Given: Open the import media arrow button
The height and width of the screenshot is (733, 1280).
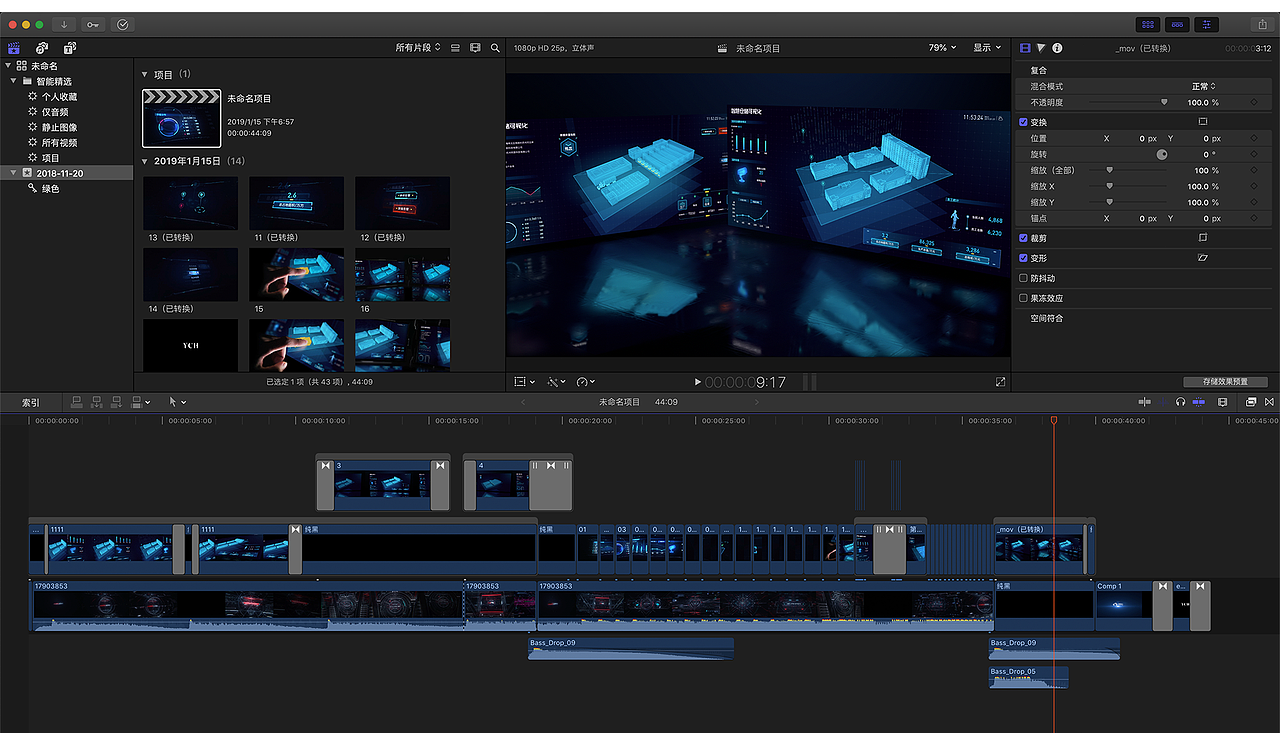Looking at the screenshot, I should point(65,24).
